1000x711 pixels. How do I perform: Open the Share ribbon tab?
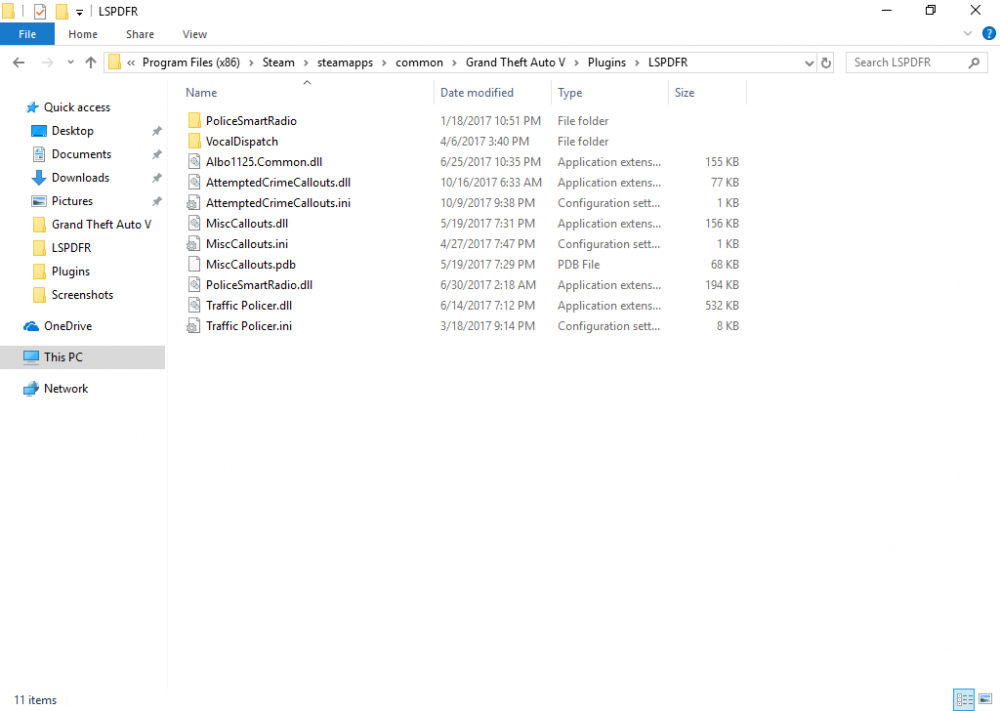point(140,34)
